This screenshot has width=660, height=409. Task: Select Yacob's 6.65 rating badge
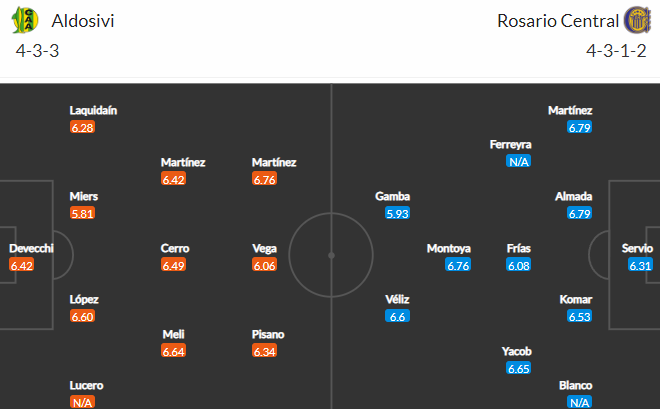tap(519, 369)
